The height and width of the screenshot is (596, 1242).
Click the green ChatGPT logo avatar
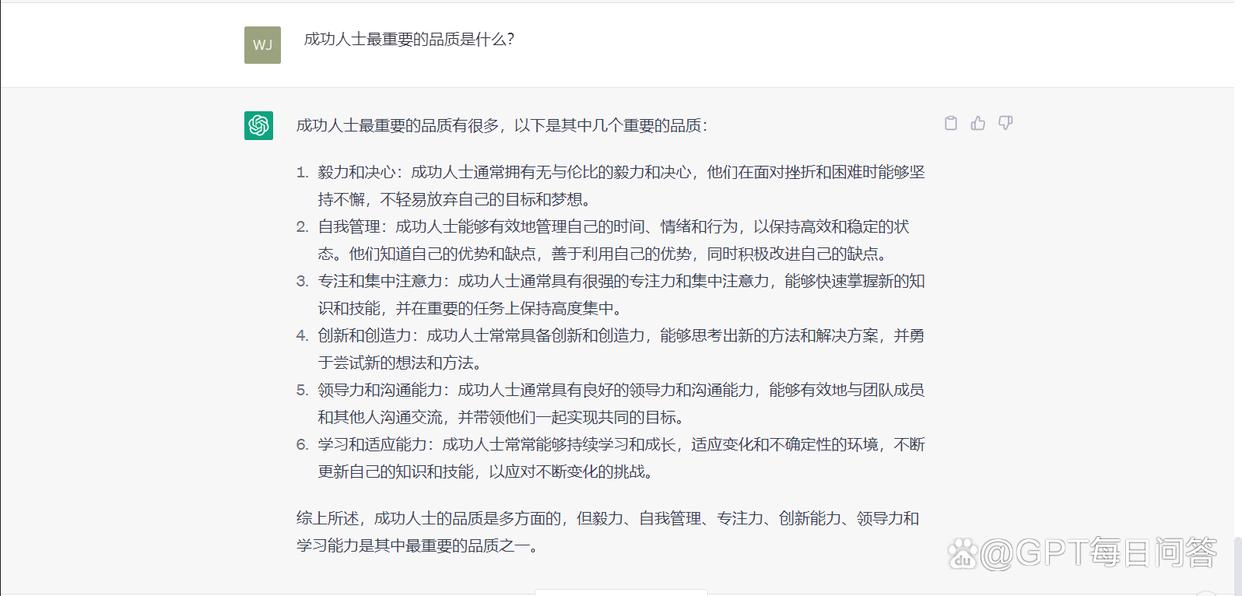pos(259,125)
